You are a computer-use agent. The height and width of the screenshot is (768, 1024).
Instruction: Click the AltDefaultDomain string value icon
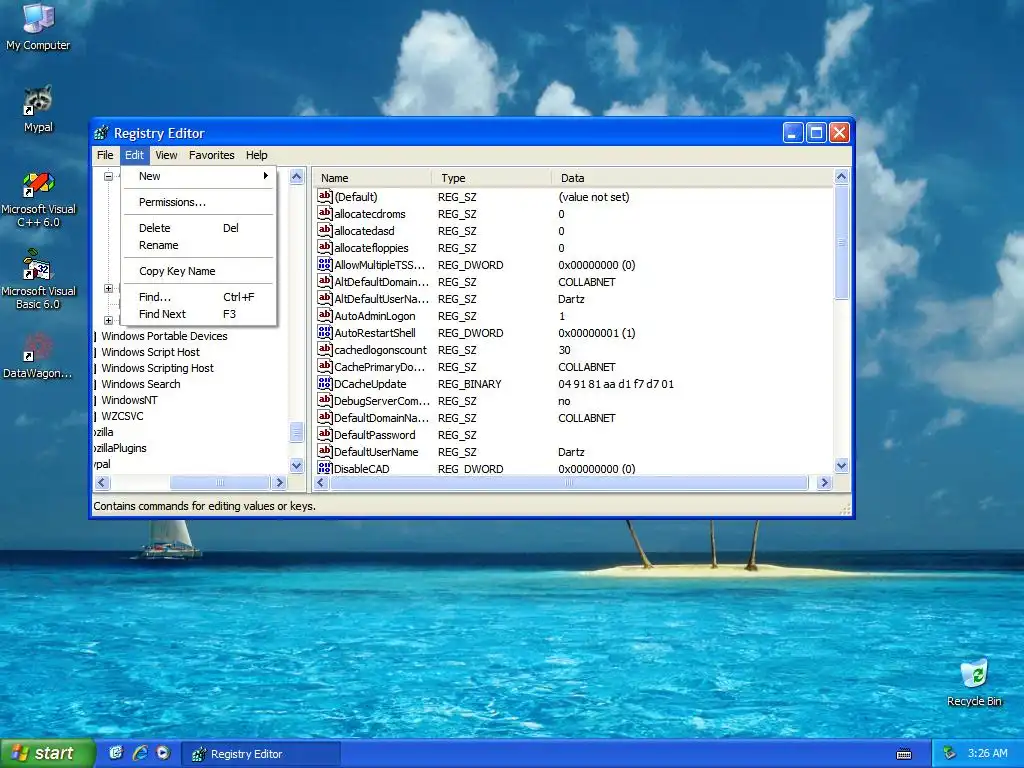point(325,281)
